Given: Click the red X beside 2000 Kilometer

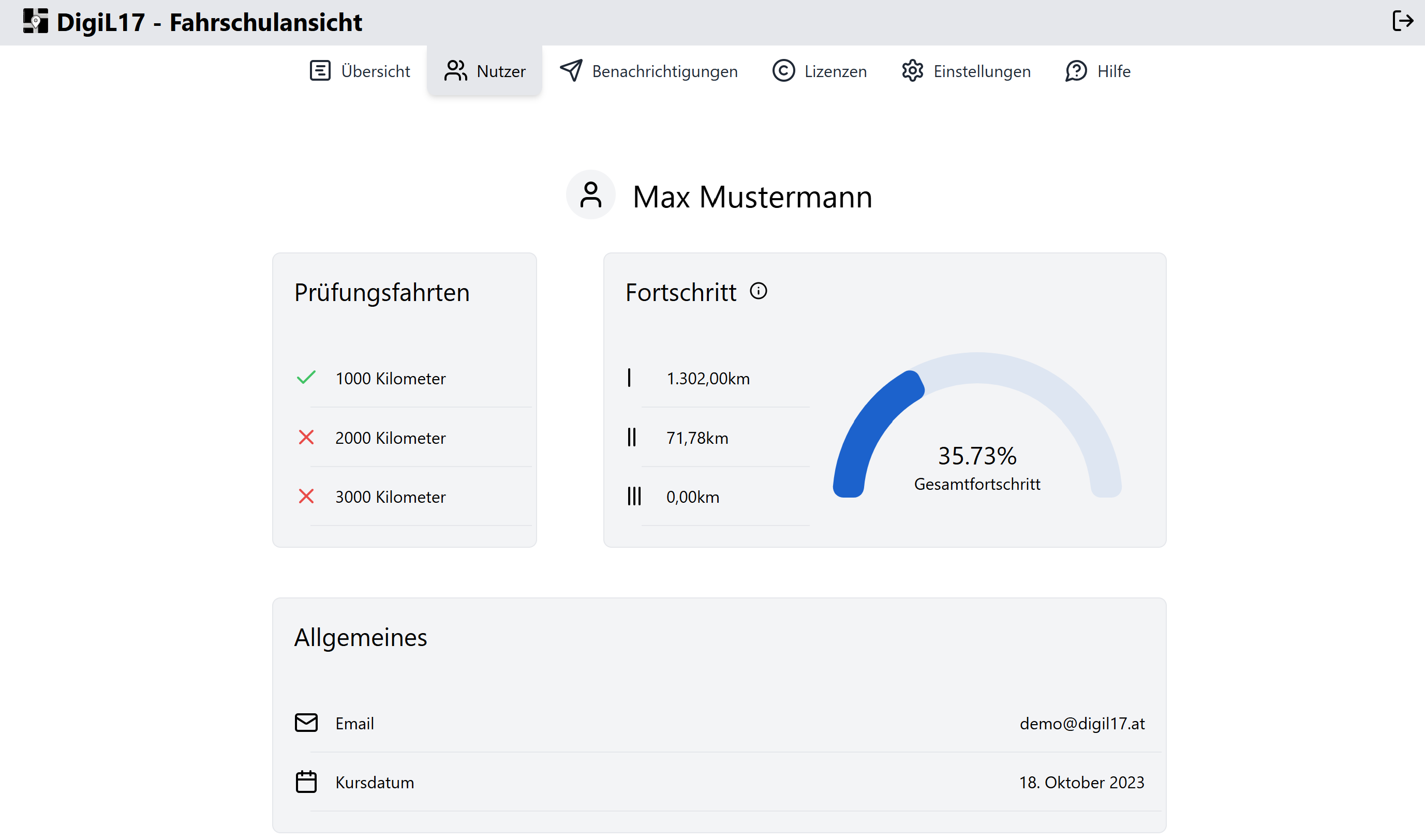Looking at the screenshot, I should [306, 437].
